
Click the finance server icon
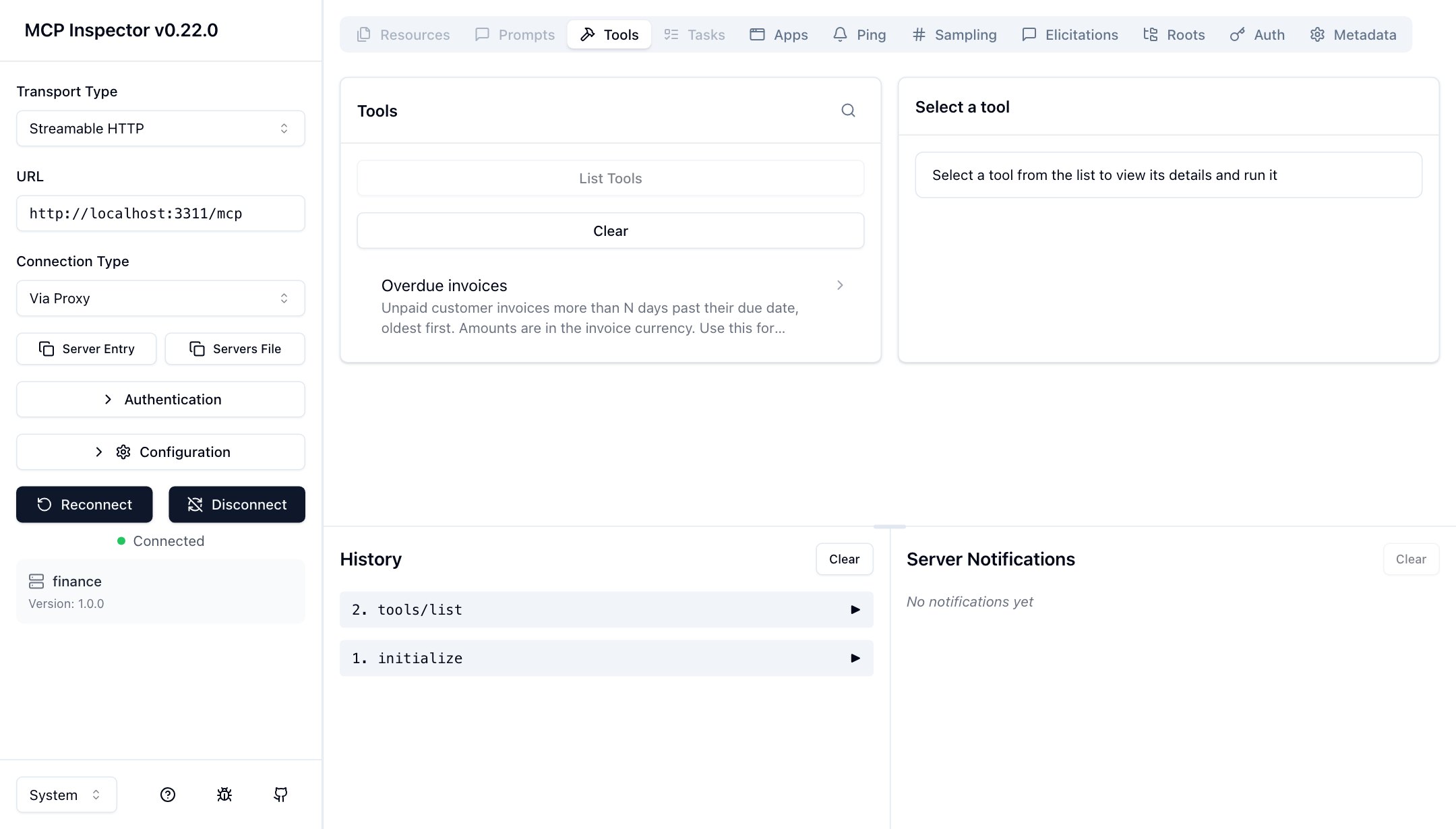point(36,581)
